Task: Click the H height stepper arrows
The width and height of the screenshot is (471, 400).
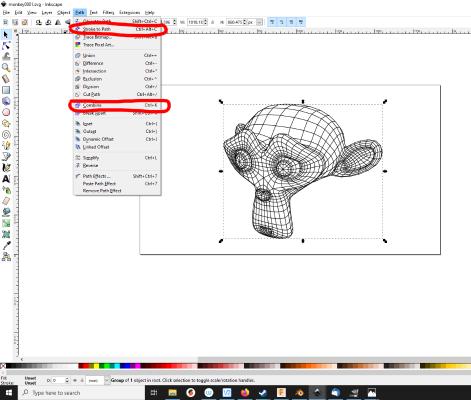Action: click(245, 22)
